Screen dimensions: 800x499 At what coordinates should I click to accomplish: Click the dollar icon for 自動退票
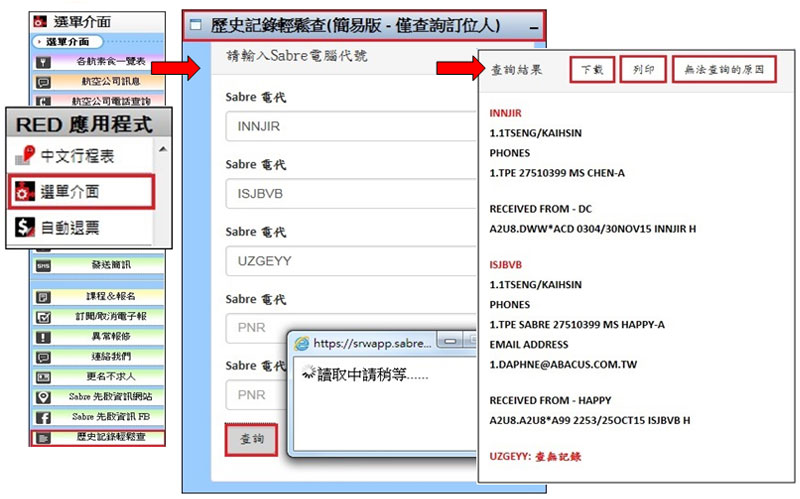(24, 228)
